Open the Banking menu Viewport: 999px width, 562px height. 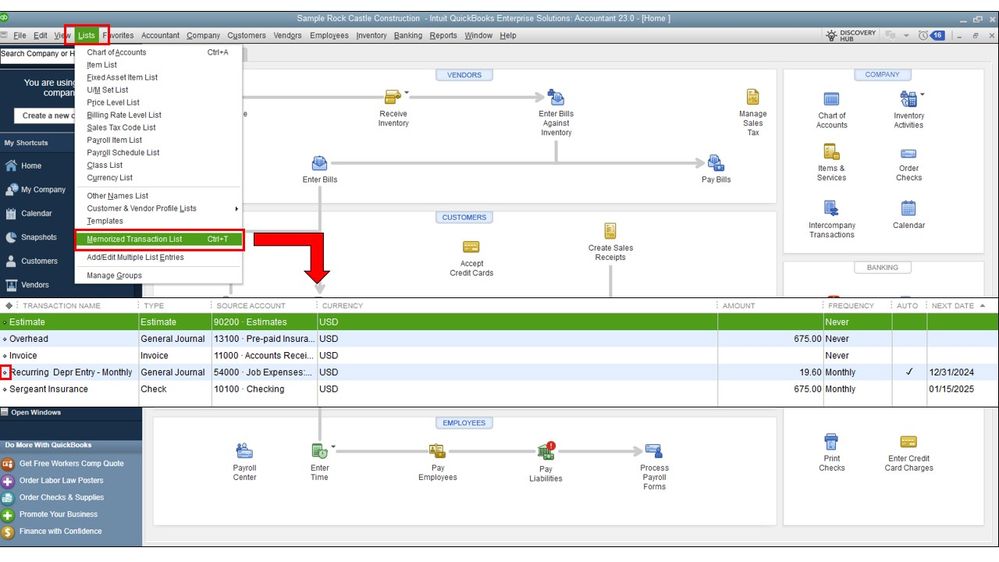click(x=408, y=36)
